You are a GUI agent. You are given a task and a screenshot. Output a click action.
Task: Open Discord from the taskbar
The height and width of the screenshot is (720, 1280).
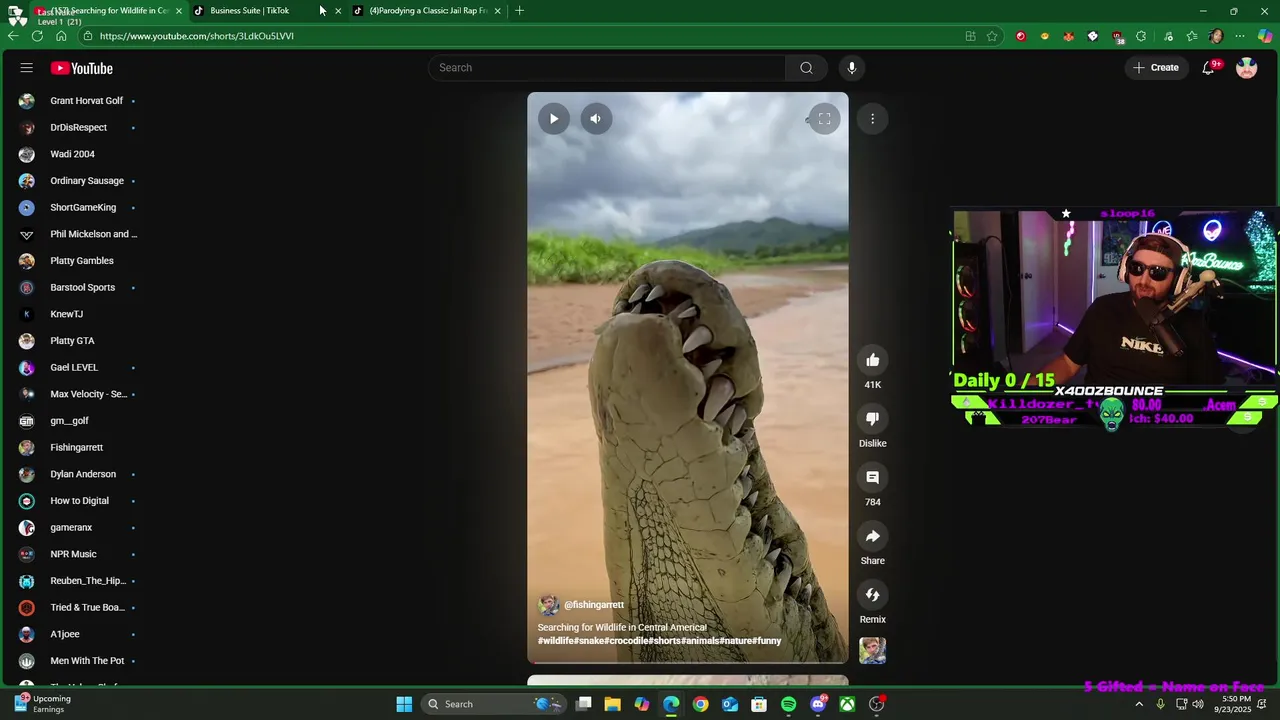(x=818, y=704)
